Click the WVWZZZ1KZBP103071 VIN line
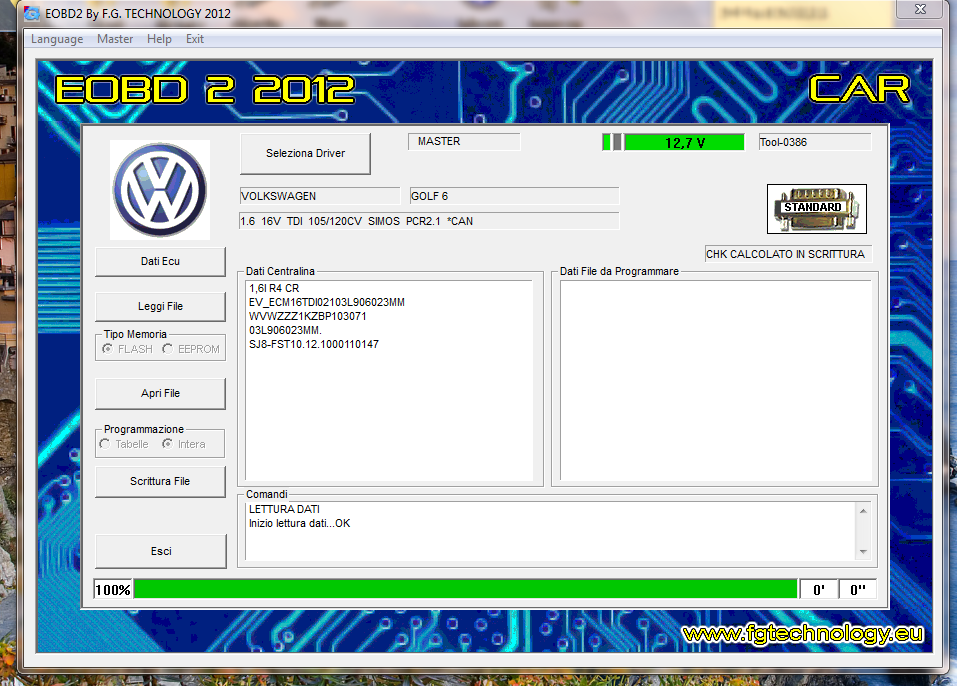The image size is (957, 686). (308, 316)
